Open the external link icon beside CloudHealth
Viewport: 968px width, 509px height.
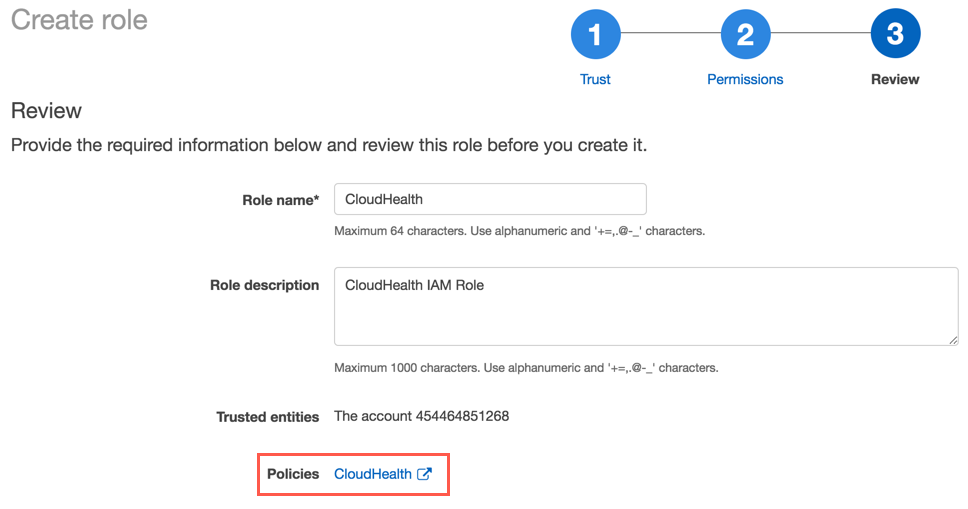click(425, 474)
